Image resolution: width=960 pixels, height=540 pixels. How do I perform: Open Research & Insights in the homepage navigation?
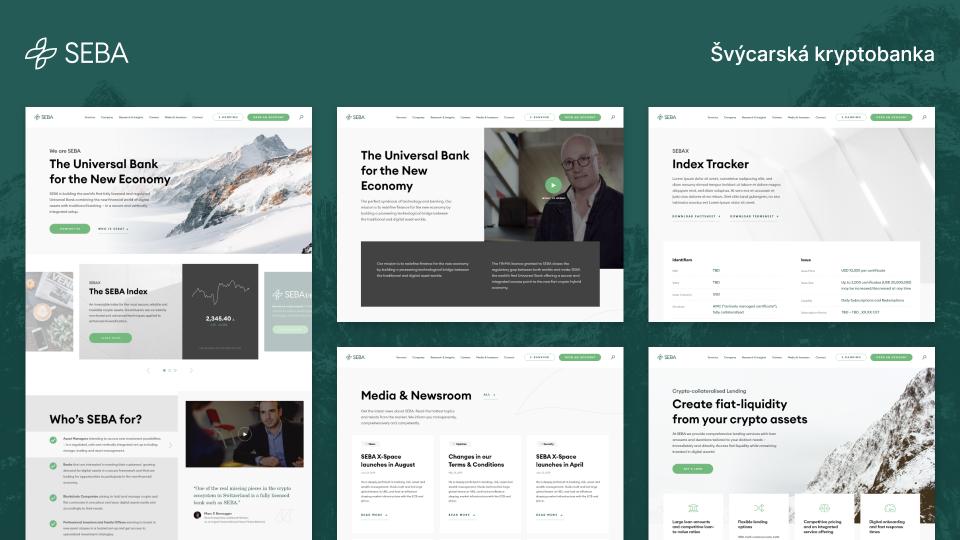pyautogui.click(x=131, y=117)
